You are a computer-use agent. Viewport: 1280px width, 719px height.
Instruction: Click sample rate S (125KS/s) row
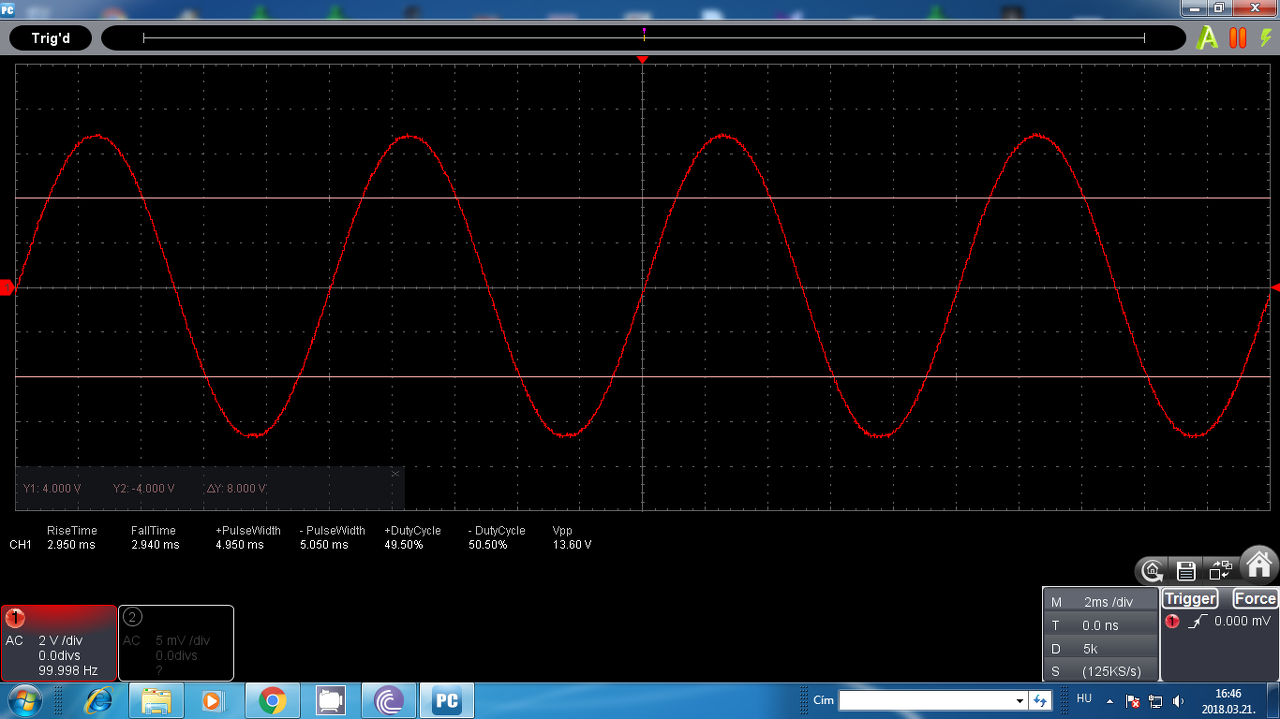1100,671
